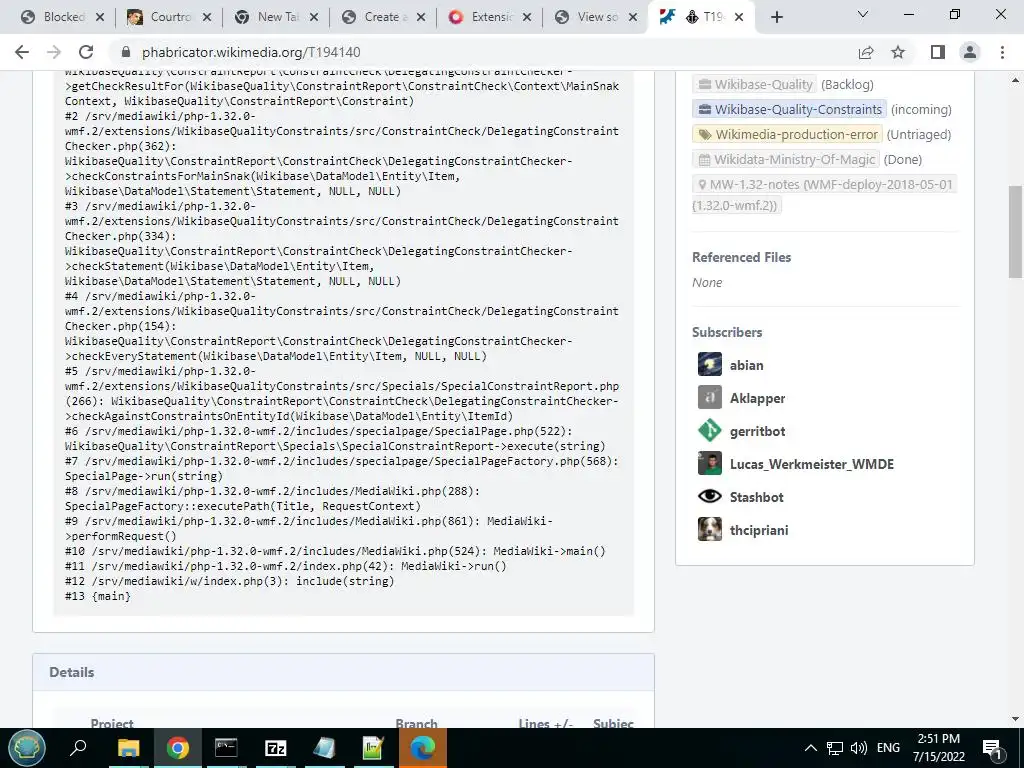The width and height of the screenshot is (1024, 768).
Task: Close the New Tab tab
Action: [314, 18]
